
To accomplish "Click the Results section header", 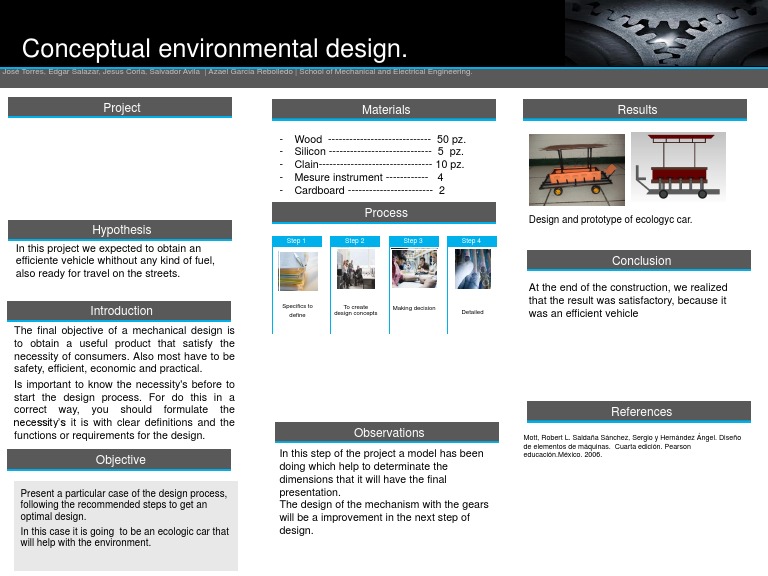I will (635, 110).
